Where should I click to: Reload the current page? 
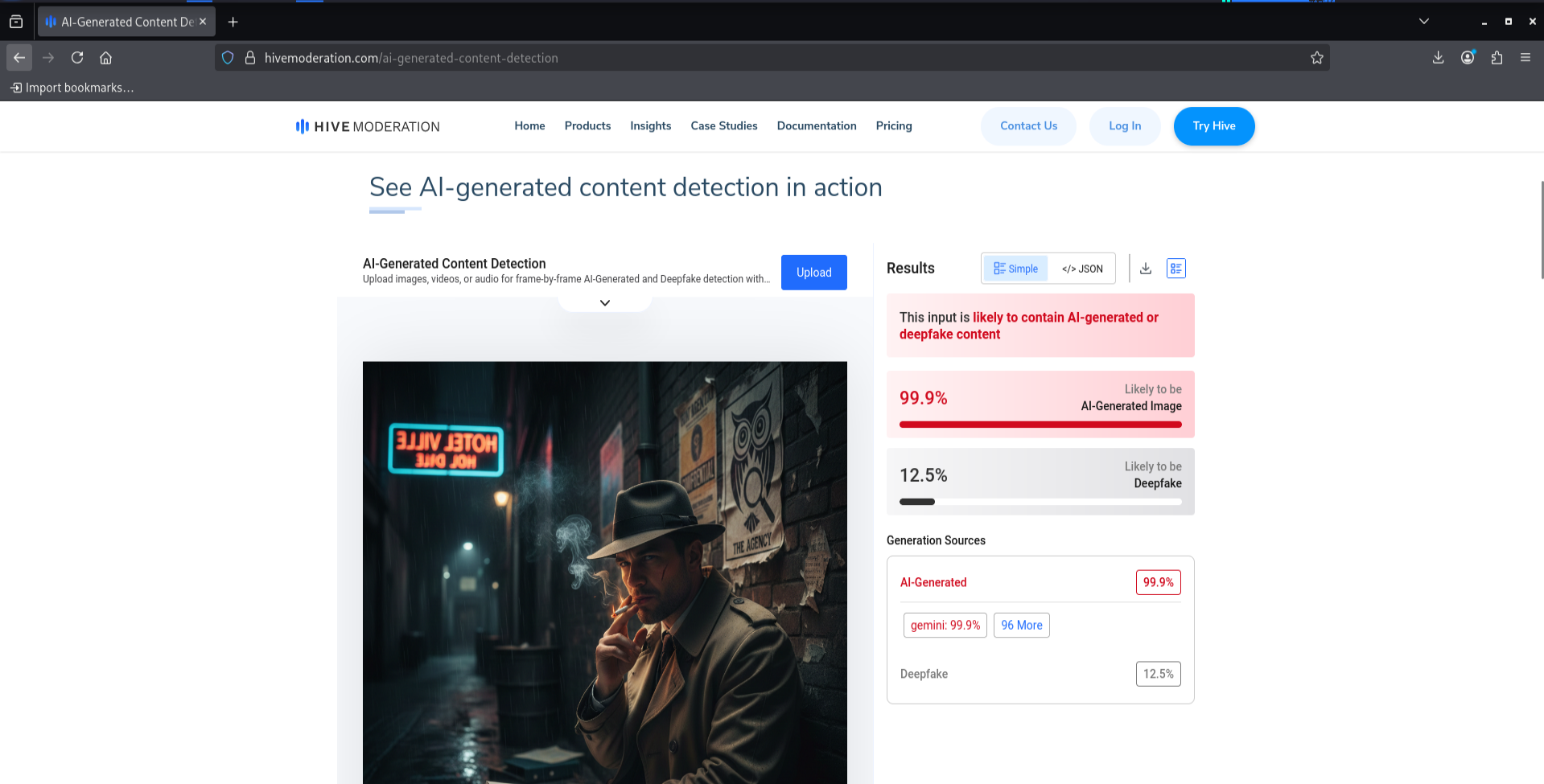click(x=77, y=58)
